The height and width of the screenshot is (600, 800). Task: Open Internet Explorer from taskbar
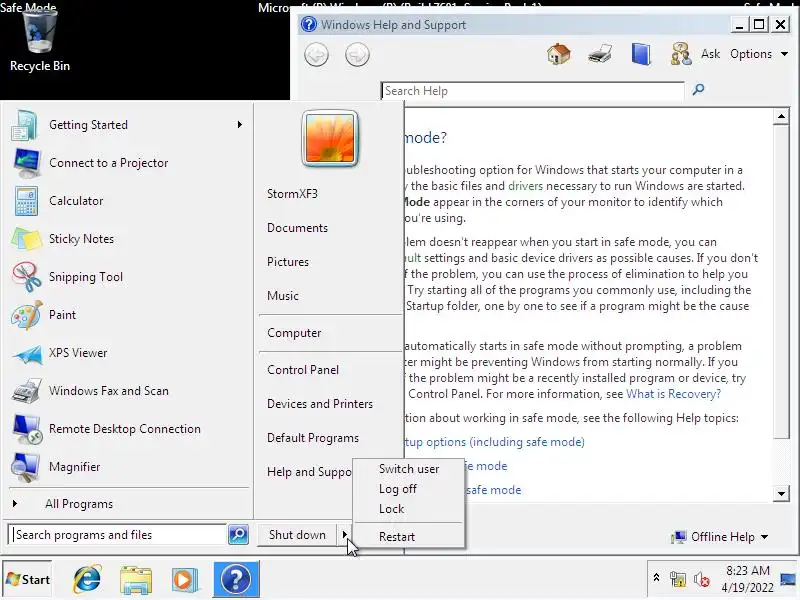point(87,579)
